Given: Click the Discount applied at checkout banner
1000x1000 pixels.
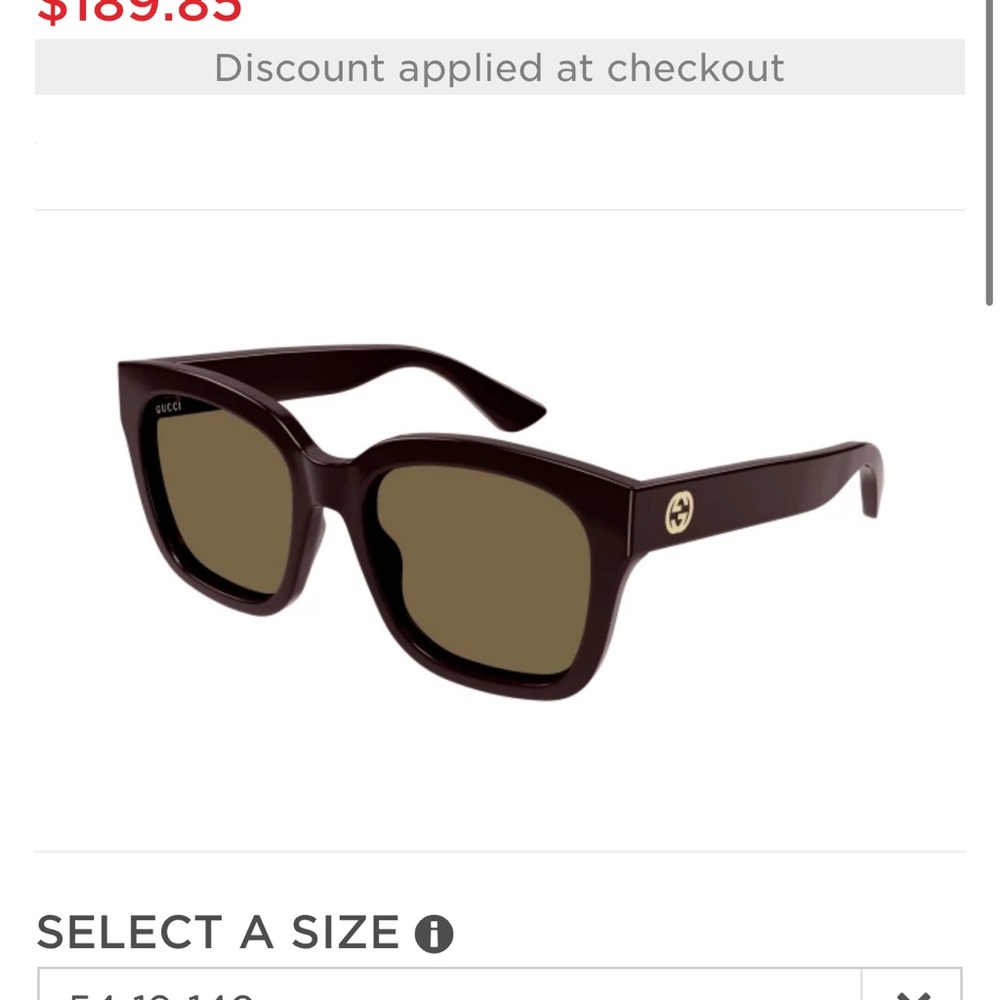Looking at the screenshot, I should [499, 68].
